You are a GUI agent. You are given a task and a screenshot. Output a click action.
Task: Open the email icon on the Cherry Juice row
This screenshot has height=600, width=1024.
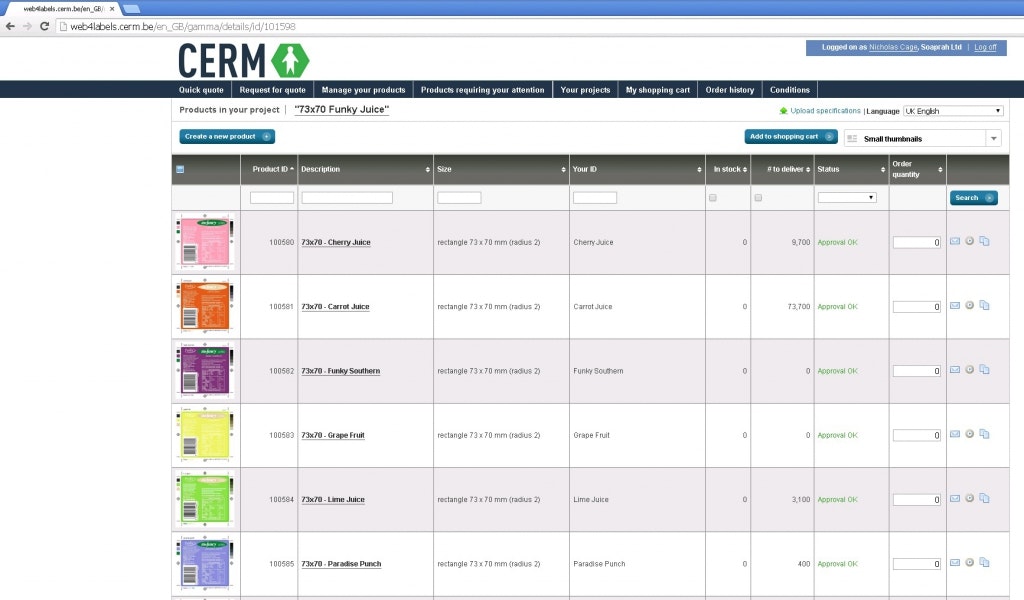(956, 241)
